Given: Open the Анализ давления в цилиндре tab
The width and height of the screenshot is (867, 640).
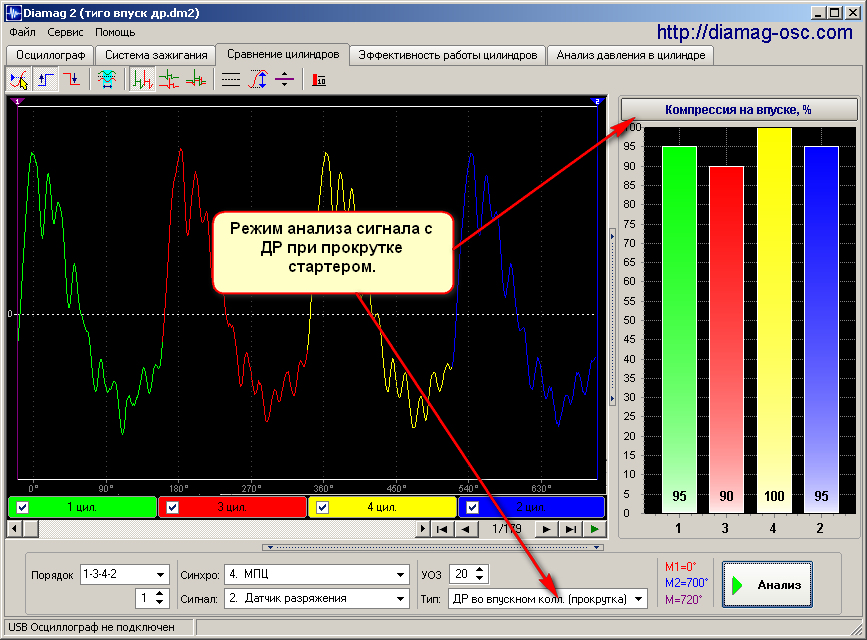Looking at the screenshot, I should pos(631,55).
